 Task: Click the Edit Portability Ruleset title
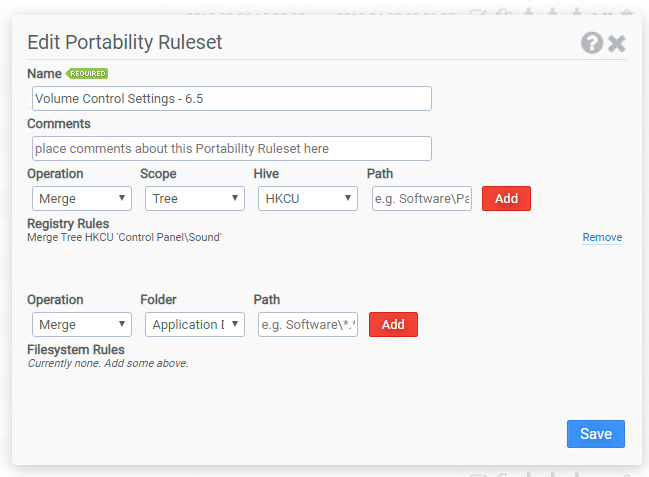click(125, 42)
